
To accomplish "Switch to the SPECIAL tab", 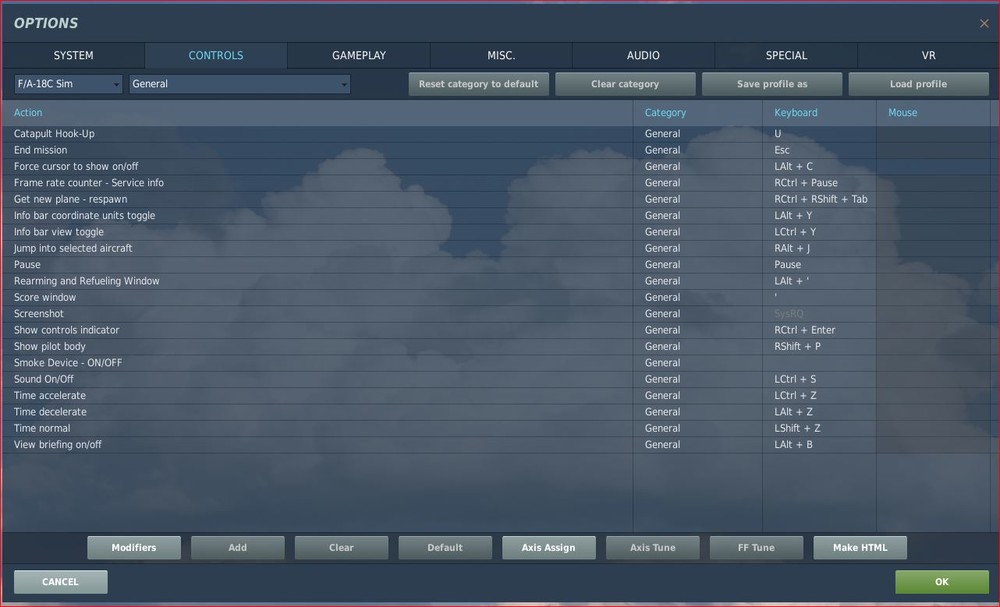I will tap(786, 55).
